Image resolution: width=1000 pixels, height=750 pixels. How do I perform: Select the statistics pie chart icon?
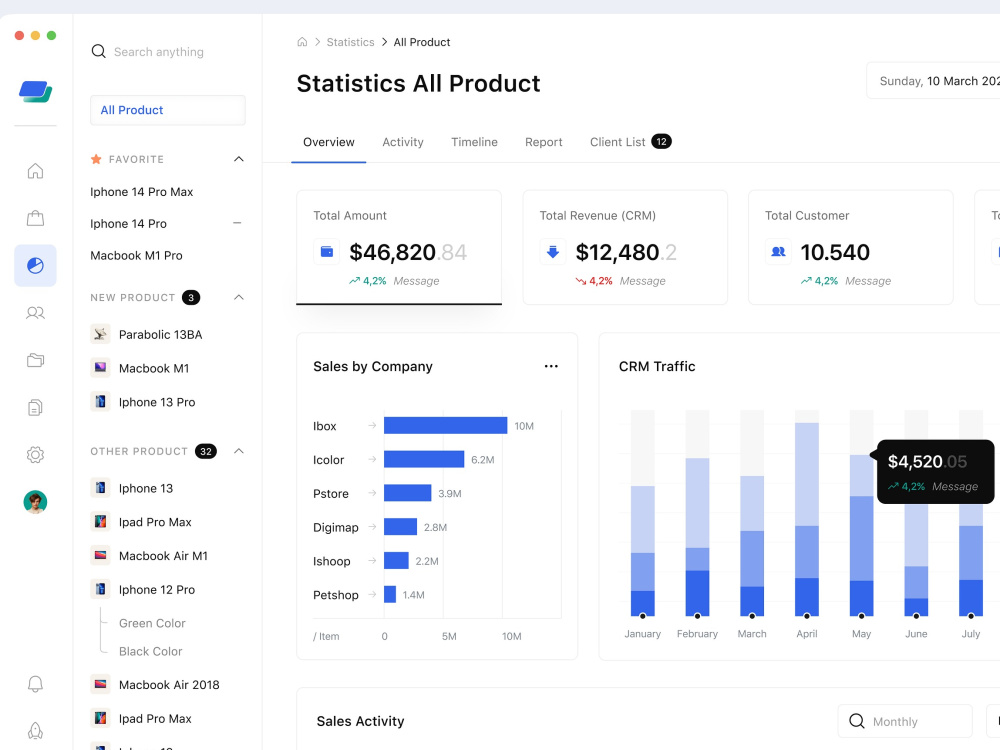pyautogui.click(x=35, y=265)
